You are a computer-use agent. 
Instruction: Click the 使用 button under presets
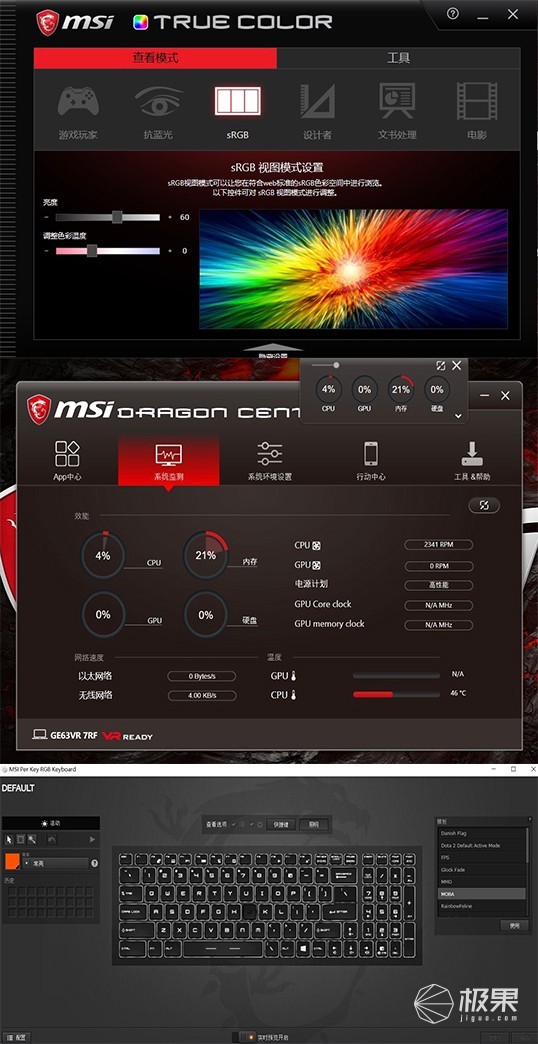tap(515, 925)
